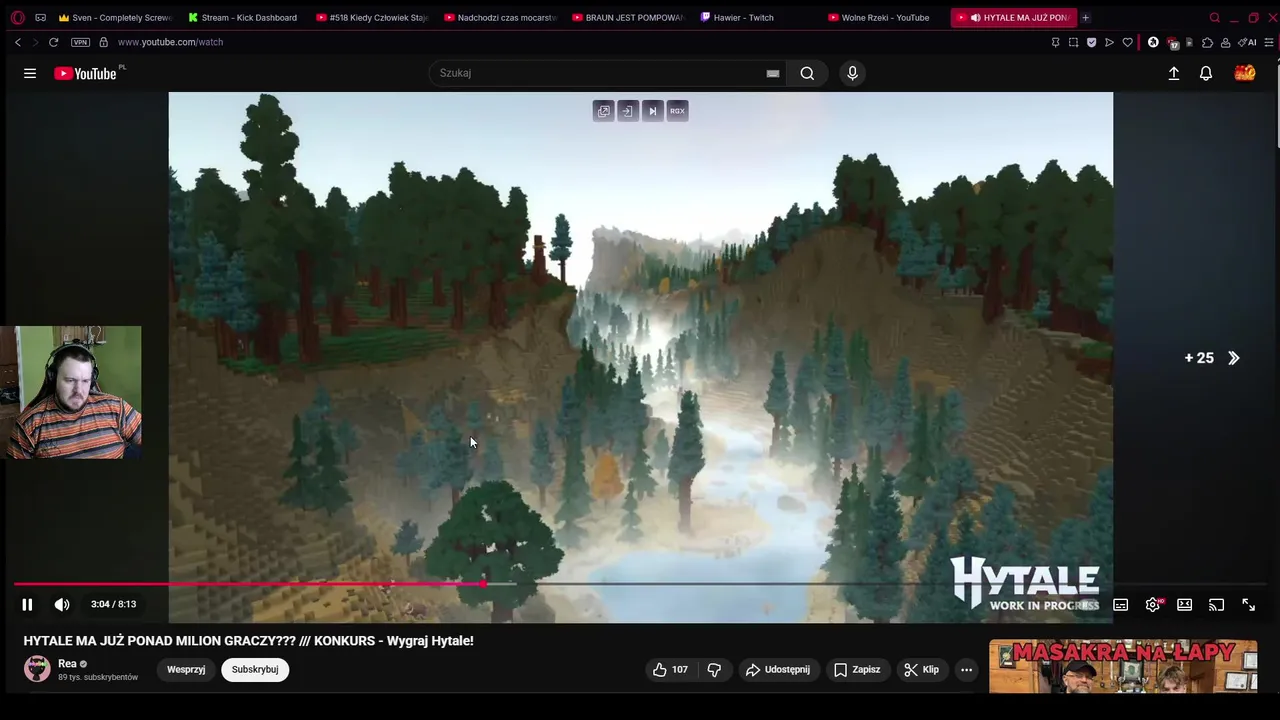
Task: Click the Opera flow send arrow icon
Action: click(x=1109, y=42)
